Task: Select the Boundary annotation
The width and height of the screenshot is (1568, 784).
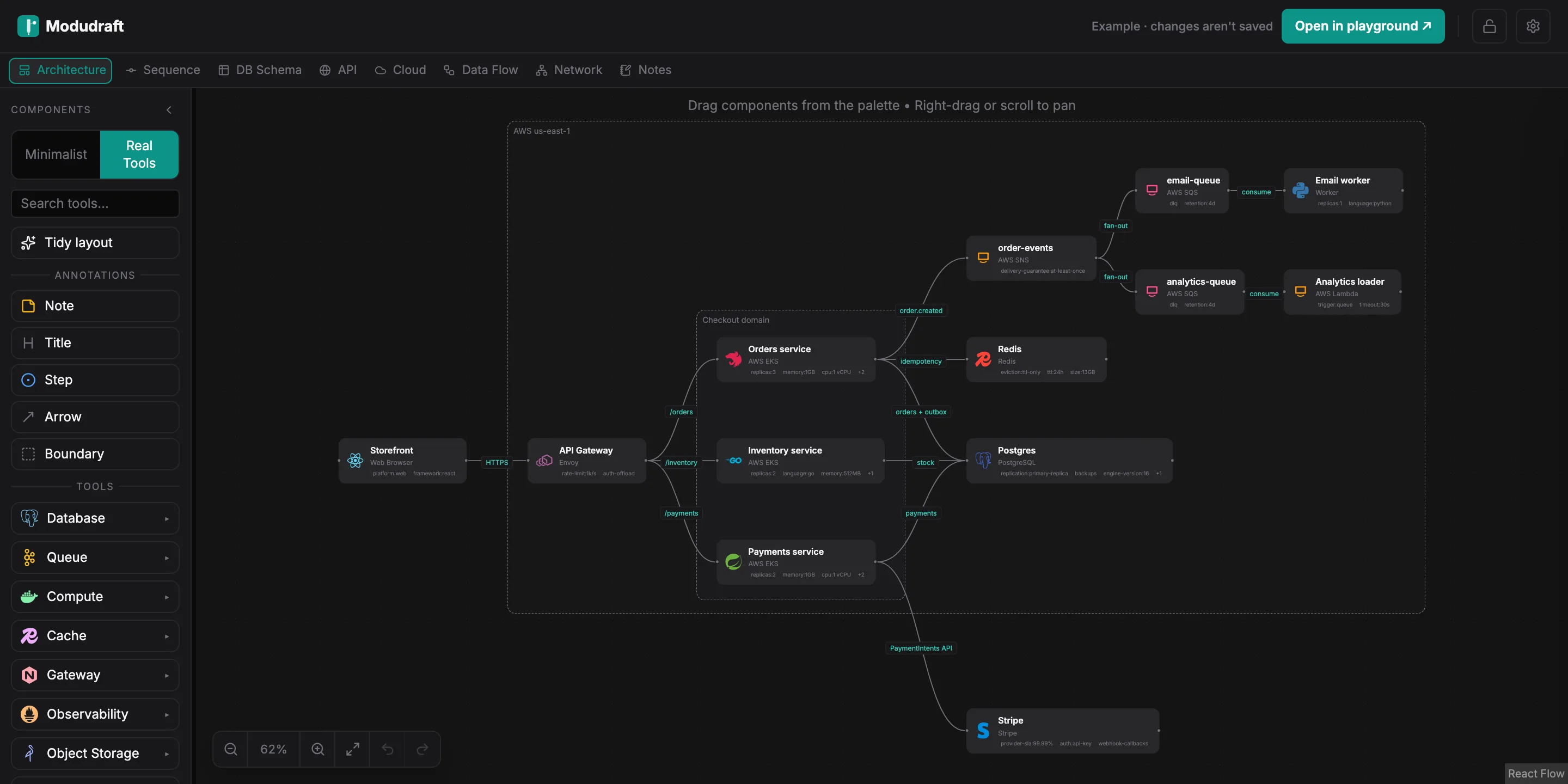Action: [x=95, y=454]
